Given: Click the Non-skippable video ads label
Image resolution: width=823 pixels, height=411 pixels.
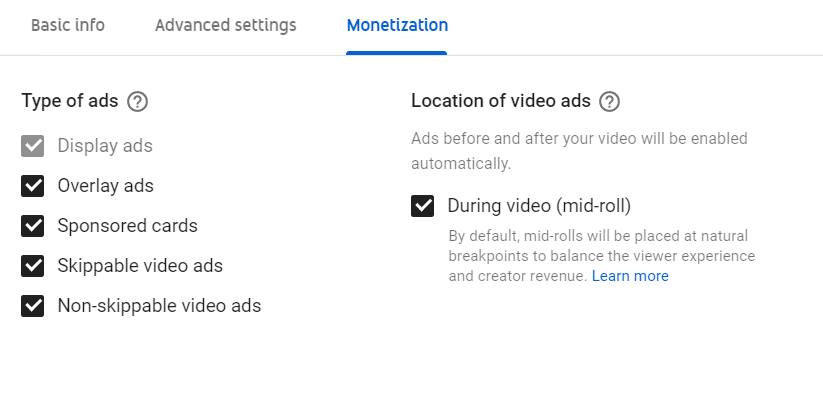Looking at the screenshot, I should pyautogui.click(x=159, y=305).
